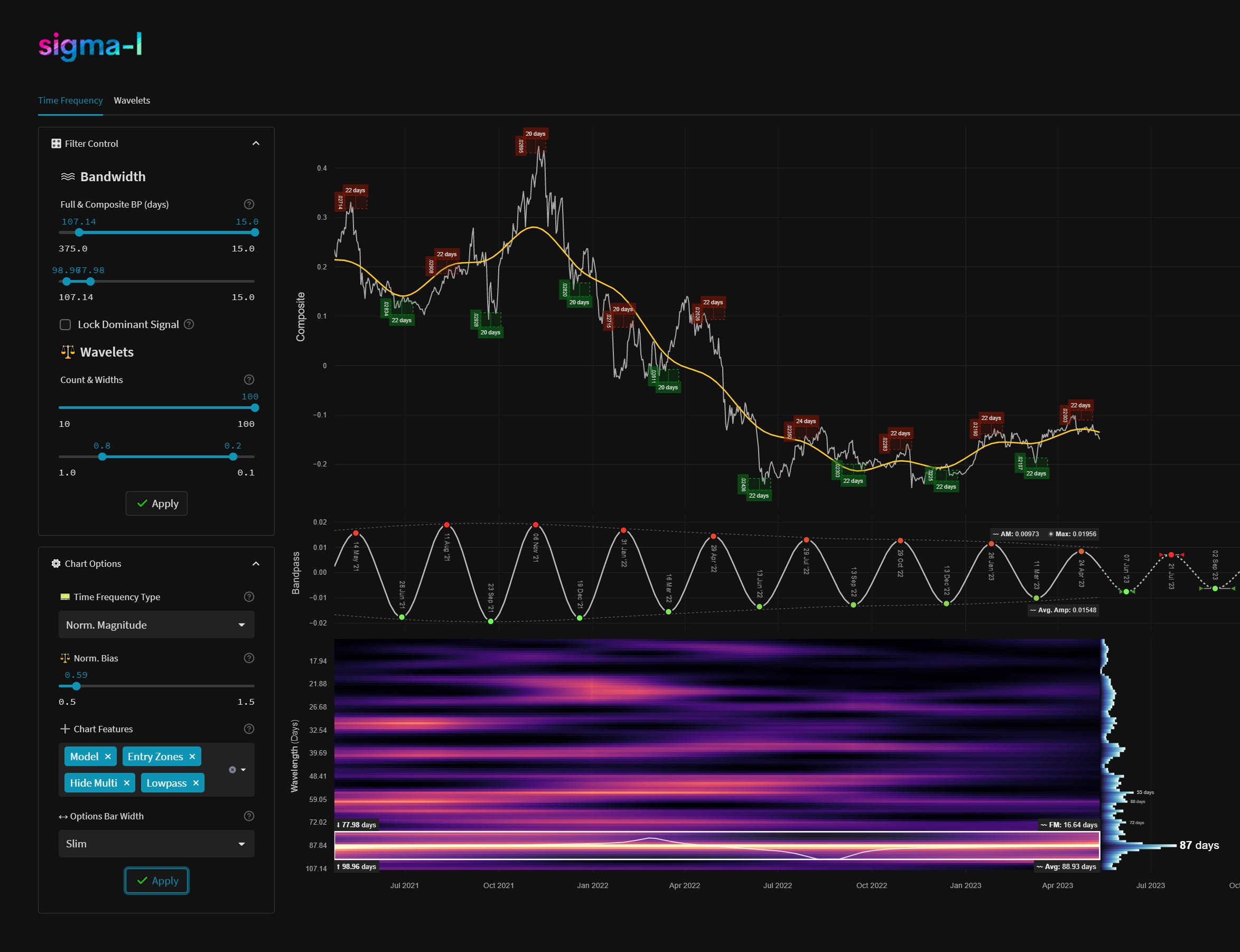Screen dimensions: 1240x952
Task: Remove the Lowpass feature tag
Action: [195, 782]
